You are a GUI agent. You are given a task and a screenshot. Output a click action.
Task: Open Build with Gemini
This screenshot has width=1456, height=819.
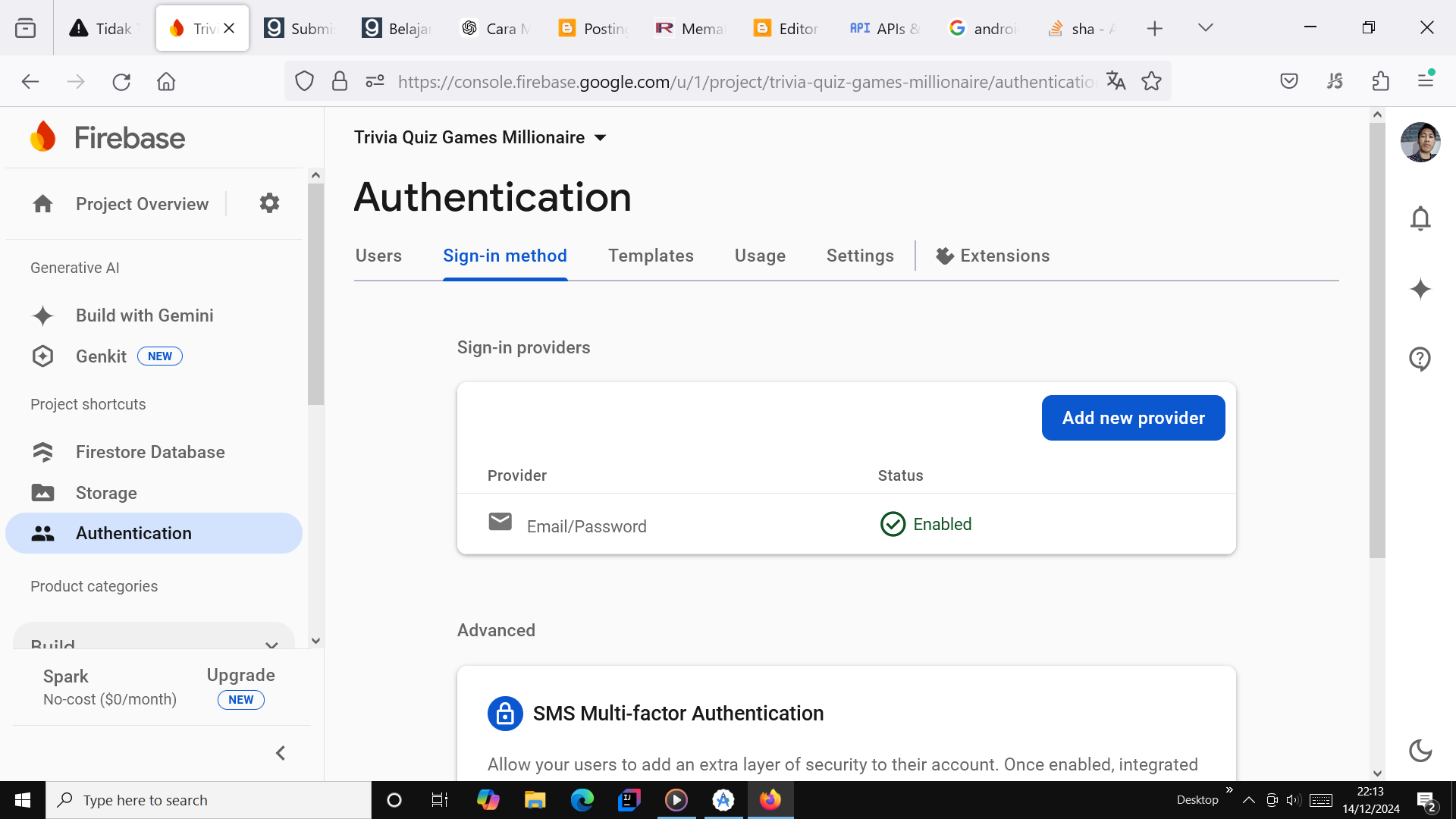click(145, 315)
